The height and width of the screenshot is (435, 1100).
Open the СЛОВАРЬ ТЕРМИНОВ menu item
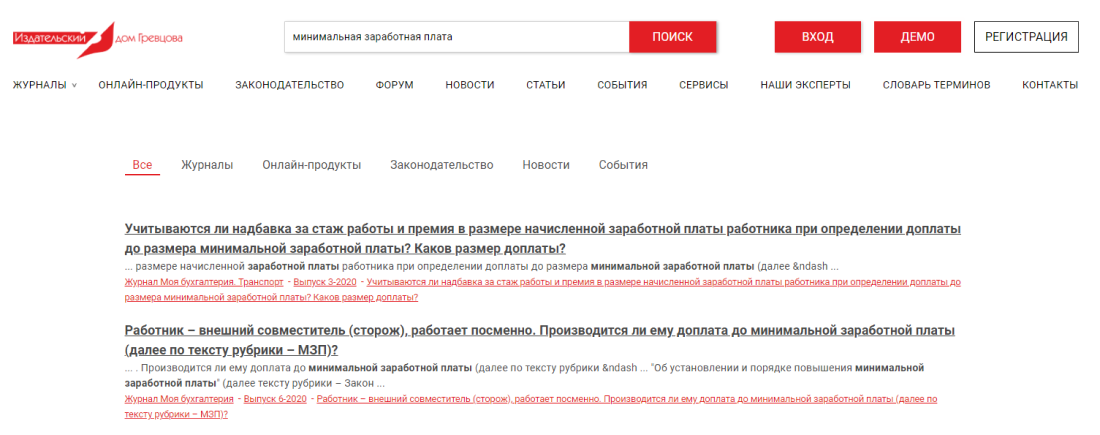coord(936,85)
